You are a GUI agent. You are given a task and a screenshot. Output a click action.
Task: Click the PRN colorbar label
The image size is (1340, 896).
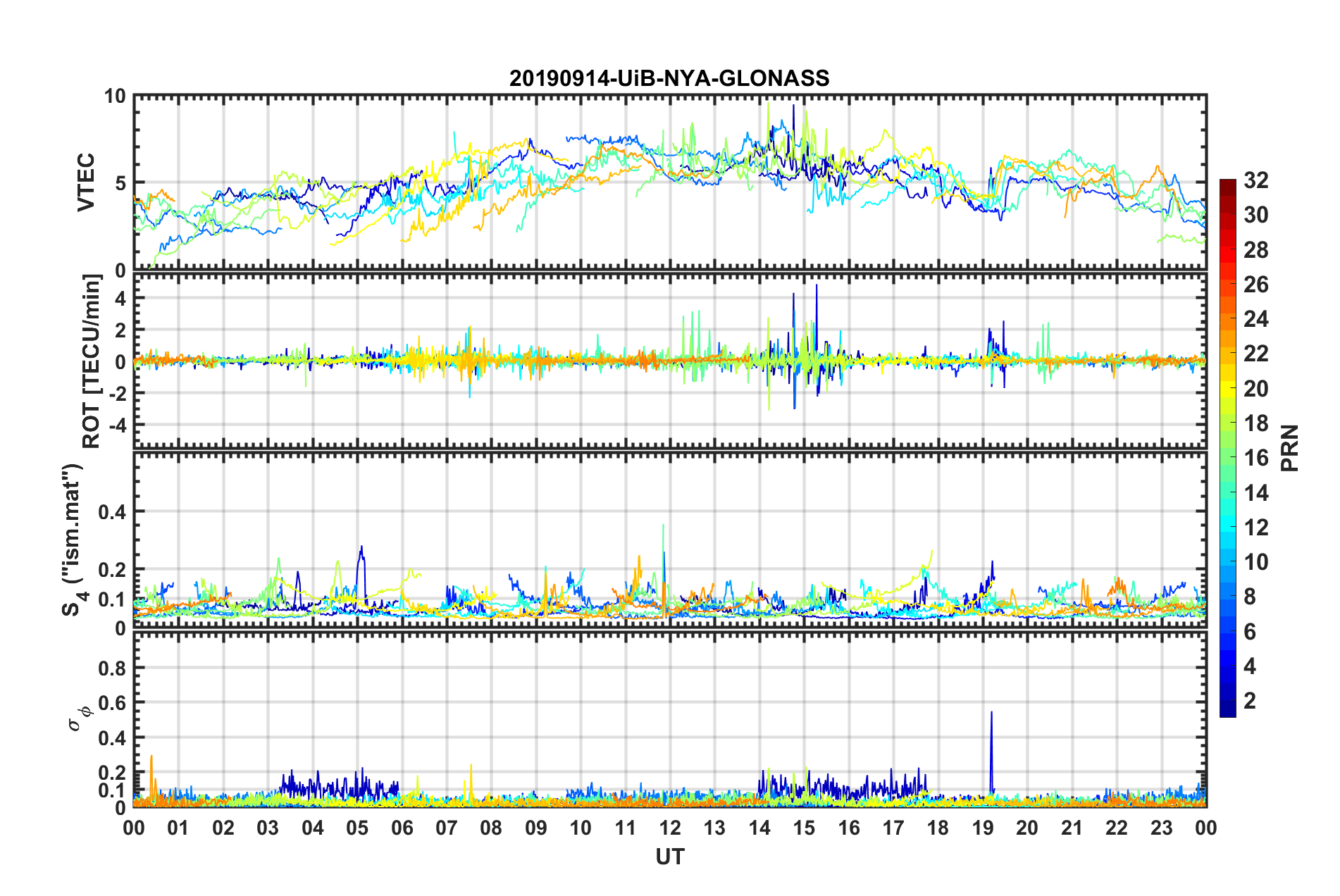pos(1290,448)
